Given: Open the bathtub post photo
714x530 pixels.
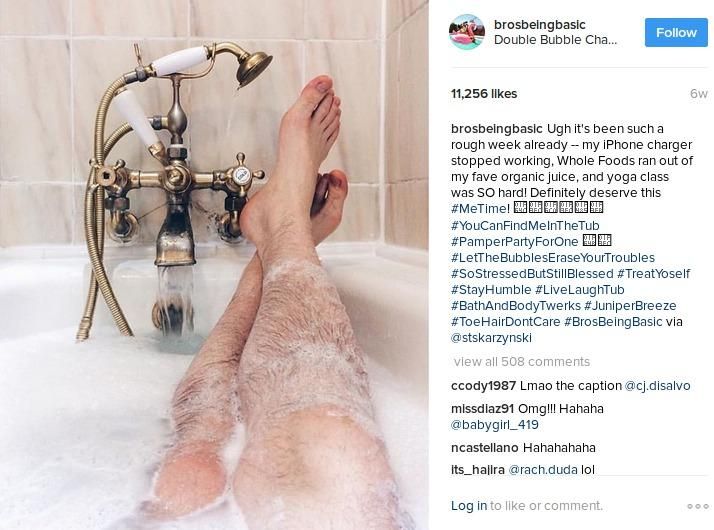Looking at the screenshot, I should coord(214,265).
